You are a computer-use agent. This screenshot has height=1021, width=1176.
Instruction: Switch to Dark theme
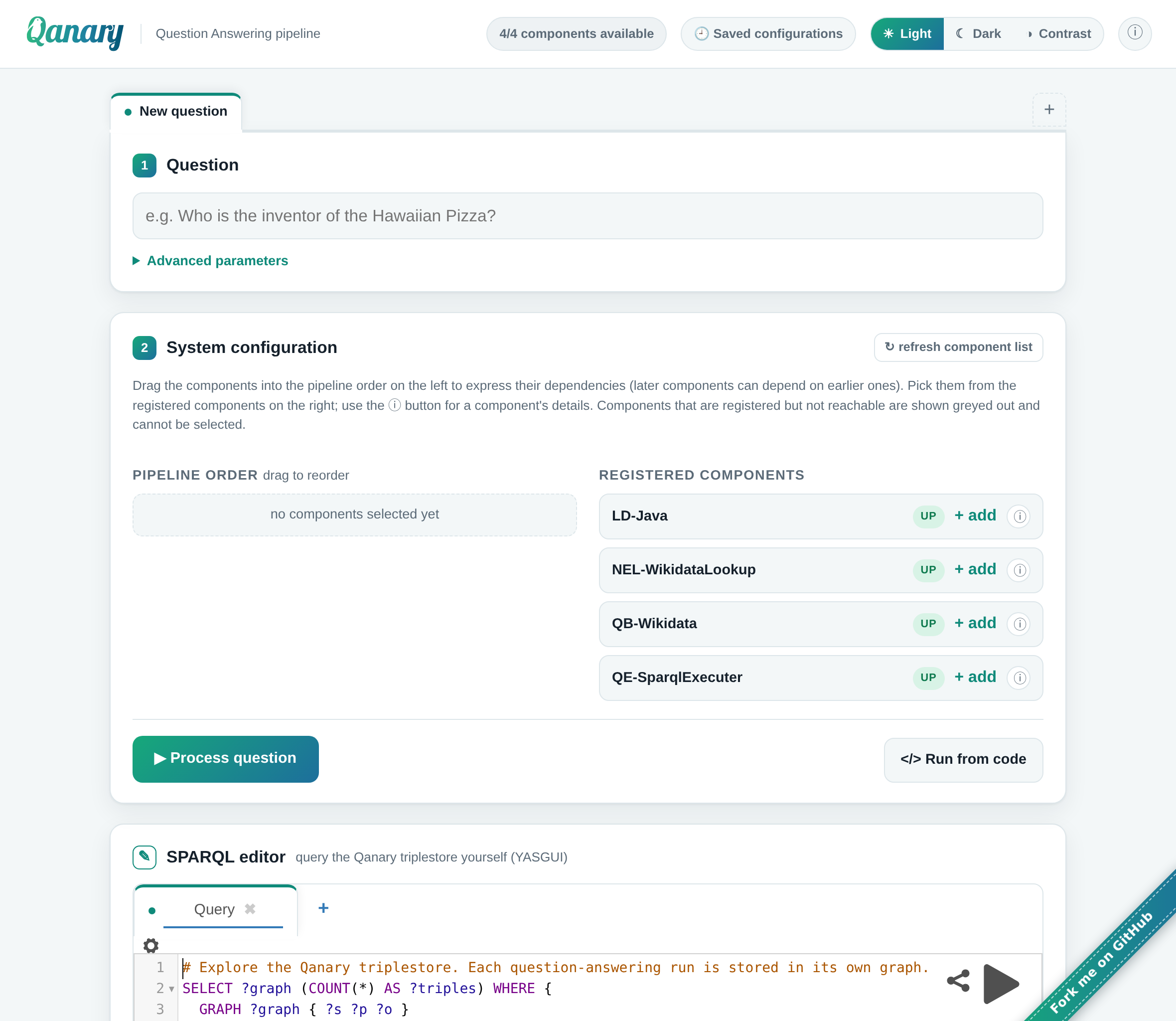[979, 33]
